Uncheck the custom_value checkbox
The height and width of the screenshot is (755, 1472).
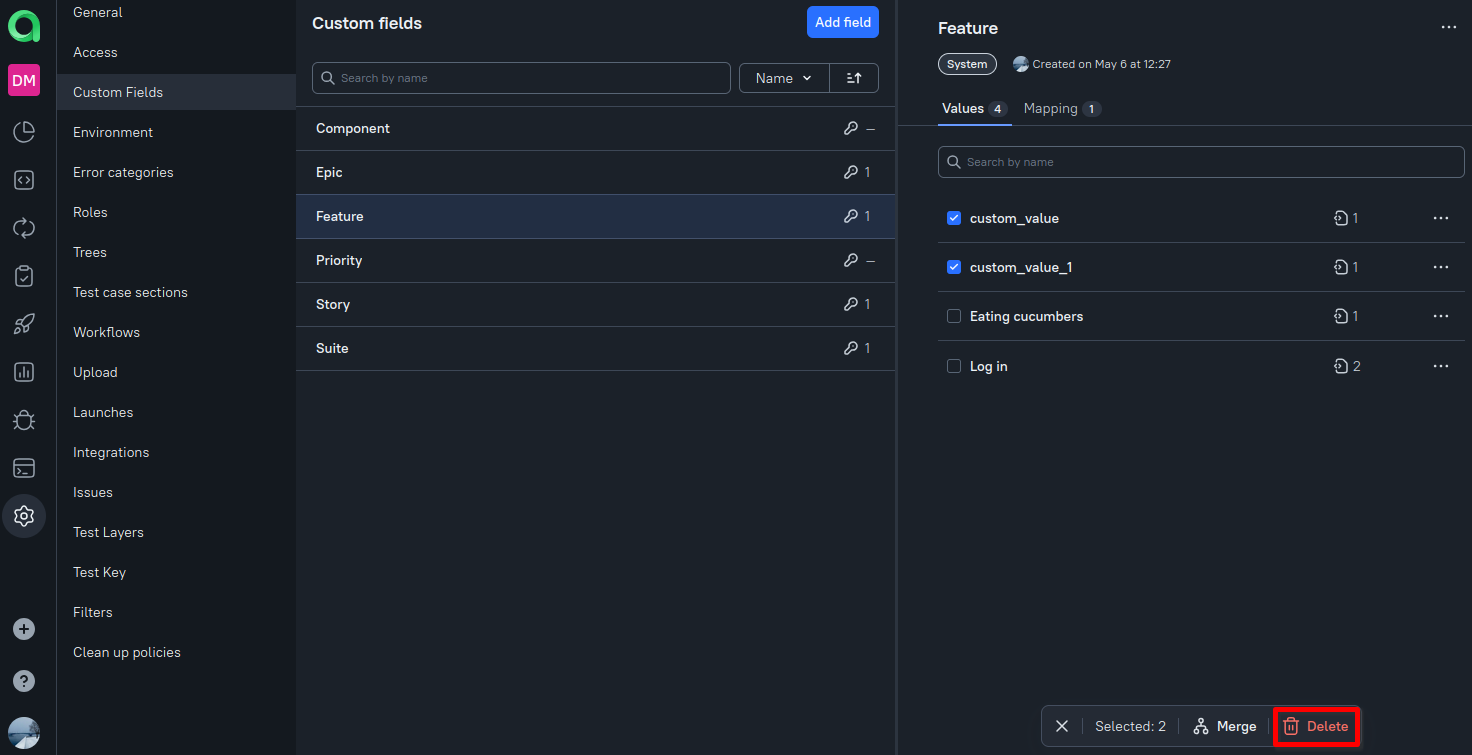point(954,218)
